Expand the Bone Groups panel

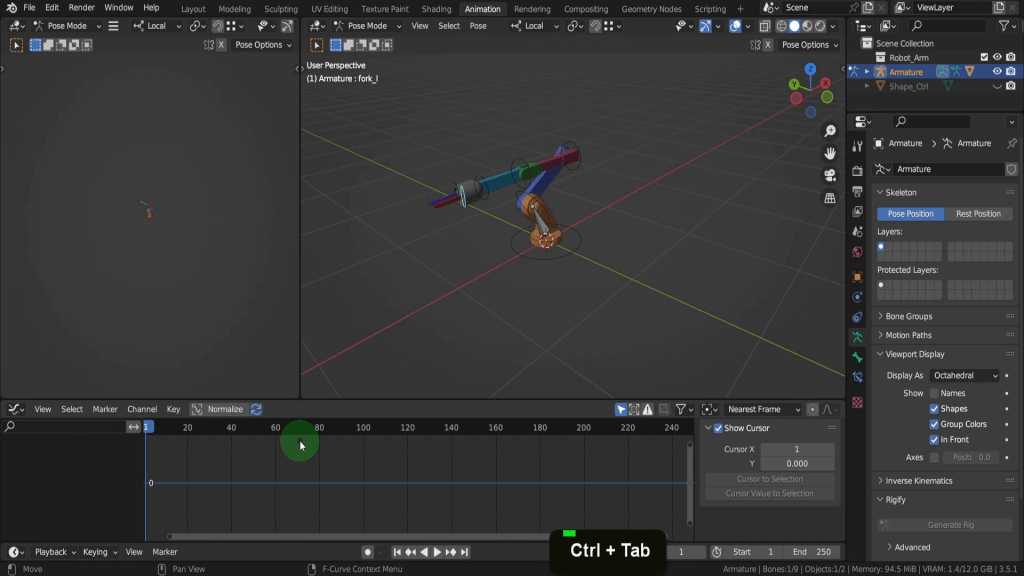coord(908,316)
